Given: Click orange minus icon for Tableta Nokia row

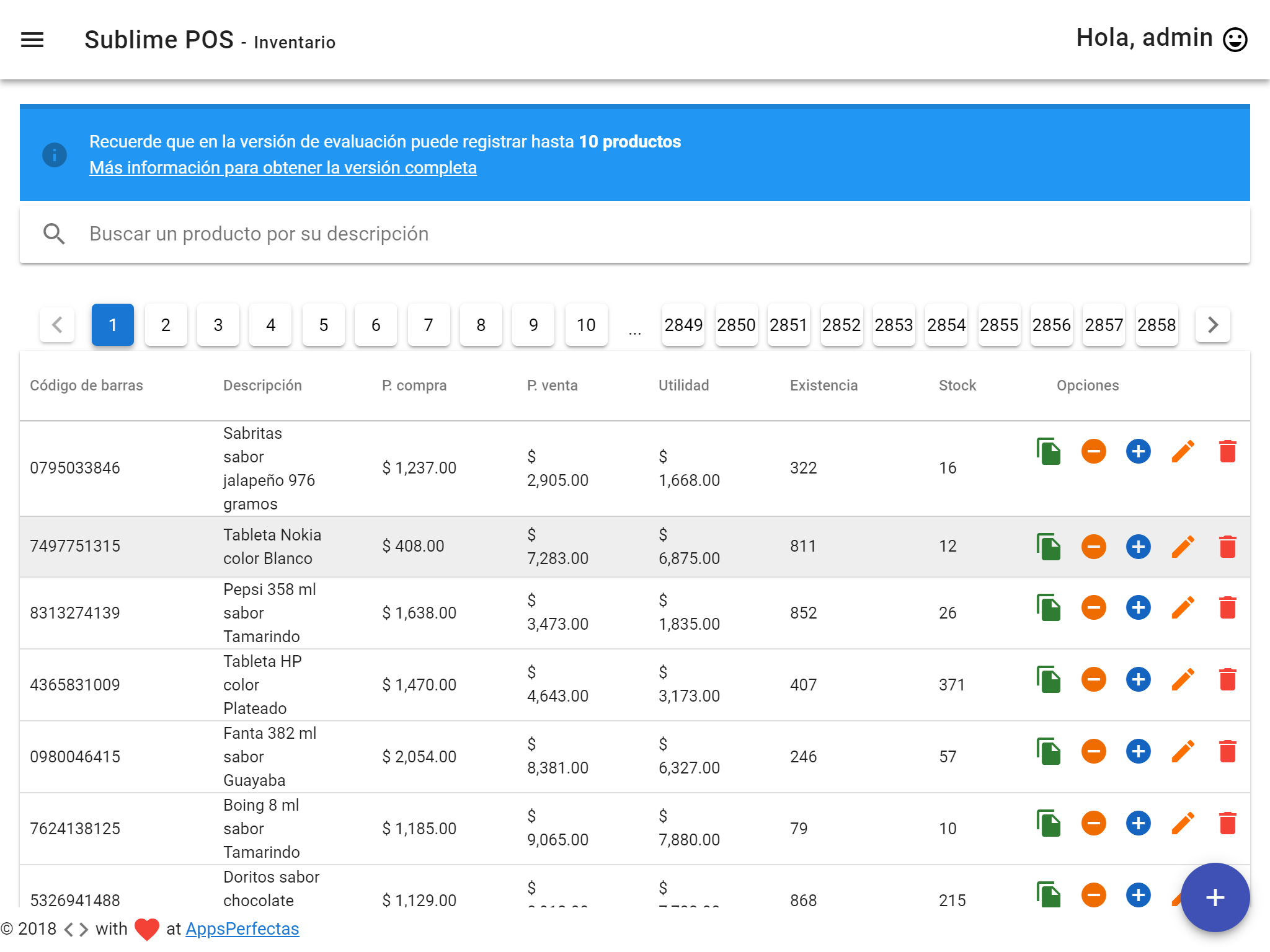Looking at the screenshot, I should point(1093,547).
